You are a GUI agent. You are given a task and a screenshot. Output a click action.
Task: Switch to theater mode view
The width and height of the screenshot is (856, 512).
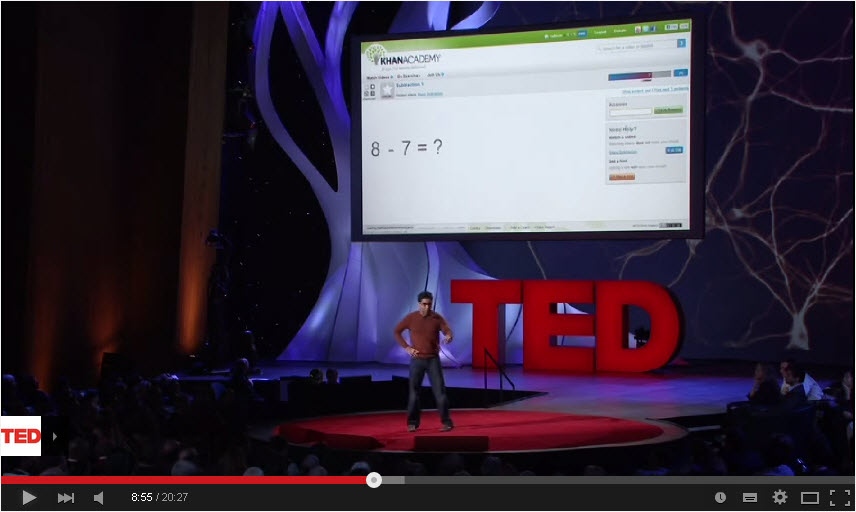point(810,498)
